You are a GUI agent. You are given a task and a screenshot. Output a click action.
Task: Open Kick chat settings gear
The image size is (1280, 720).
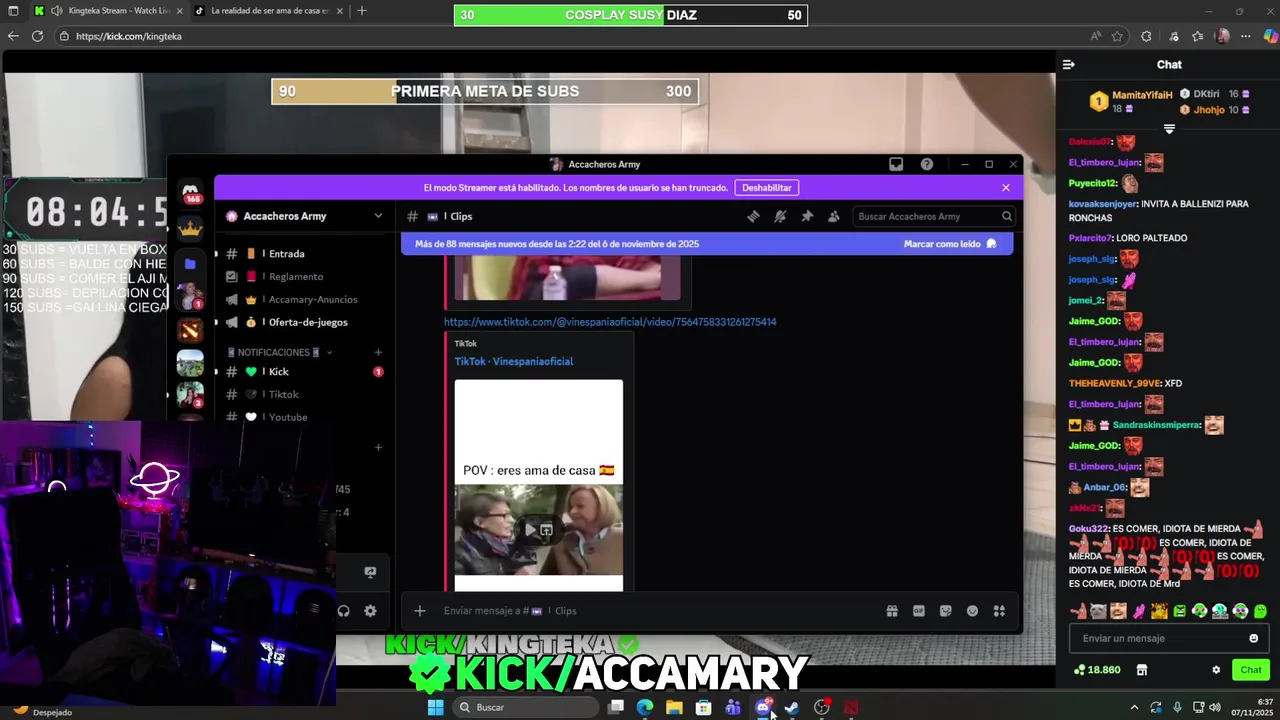point(1216,670)
